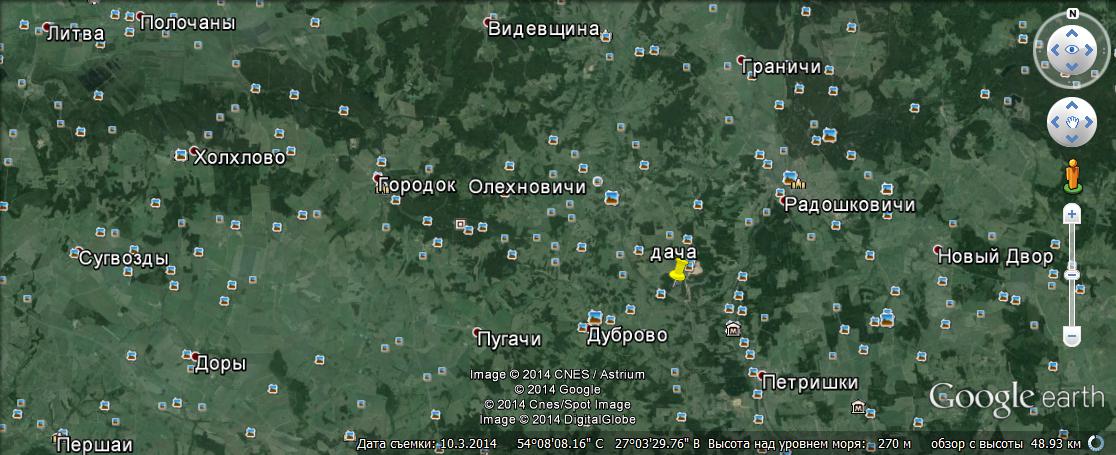Click the Пугачи place marker label
Image resolution: width=1116 pixels, height=455 pixels.
[509, 339]
